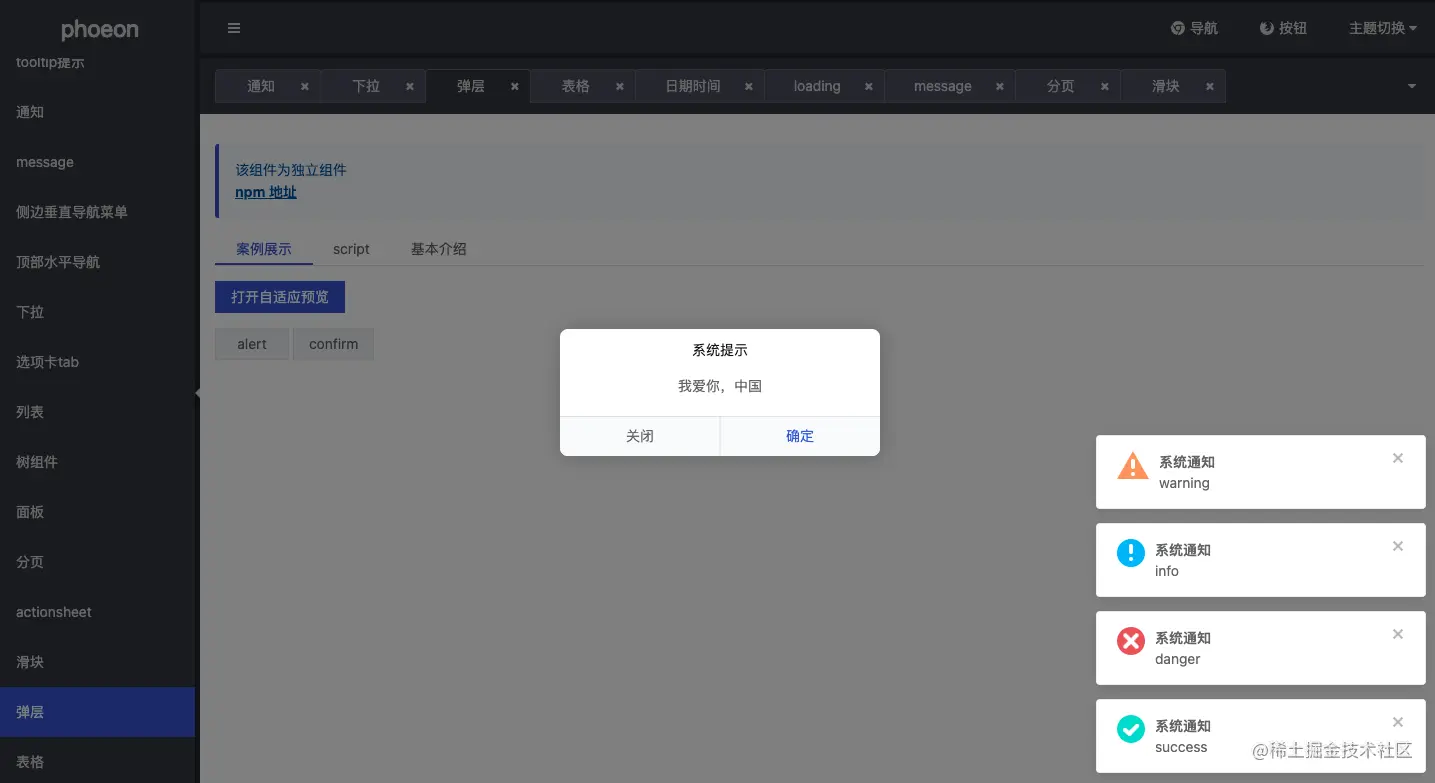Open 列表 in the sidebar
1435x783 pixels.
coord(97,412)
